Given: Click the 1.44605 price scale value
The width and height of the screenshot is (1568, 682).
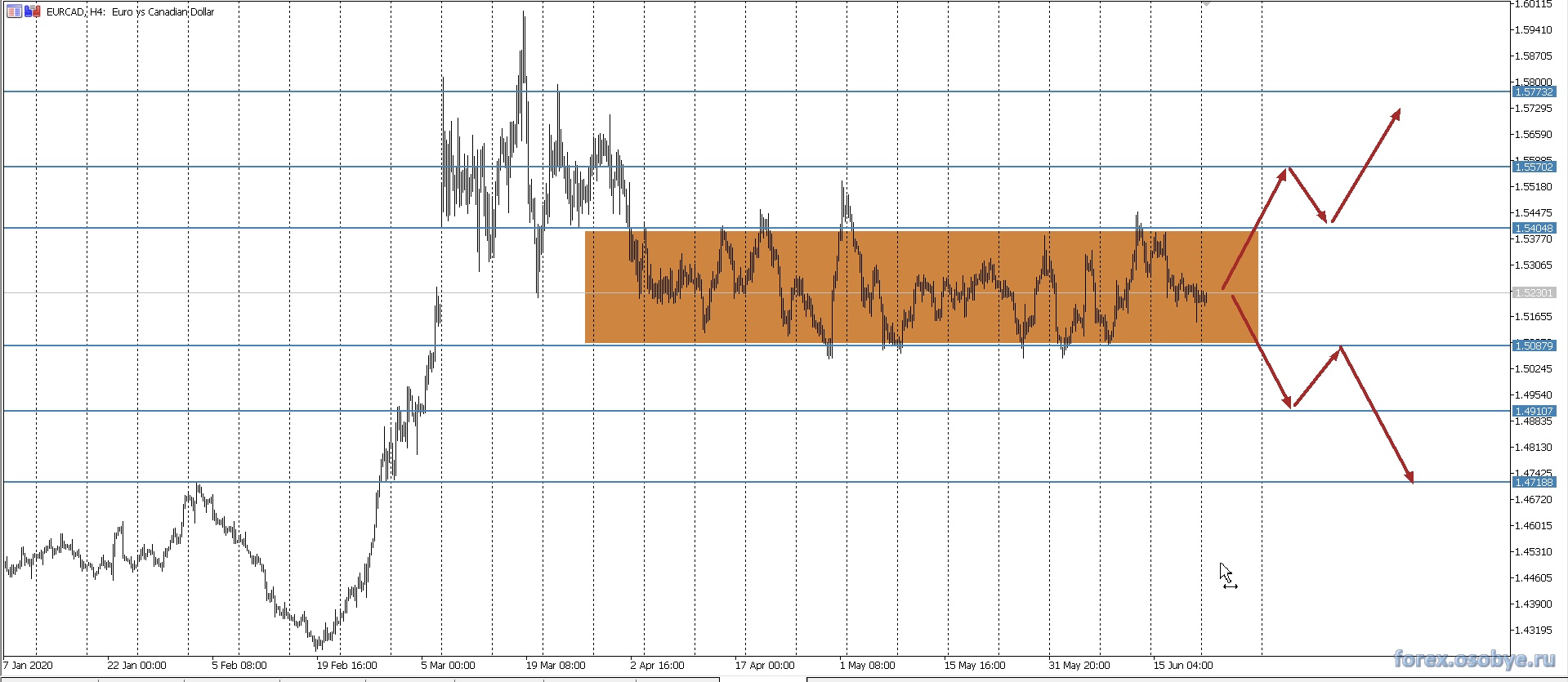Looking at the screenshot, I should (1534, 578).
